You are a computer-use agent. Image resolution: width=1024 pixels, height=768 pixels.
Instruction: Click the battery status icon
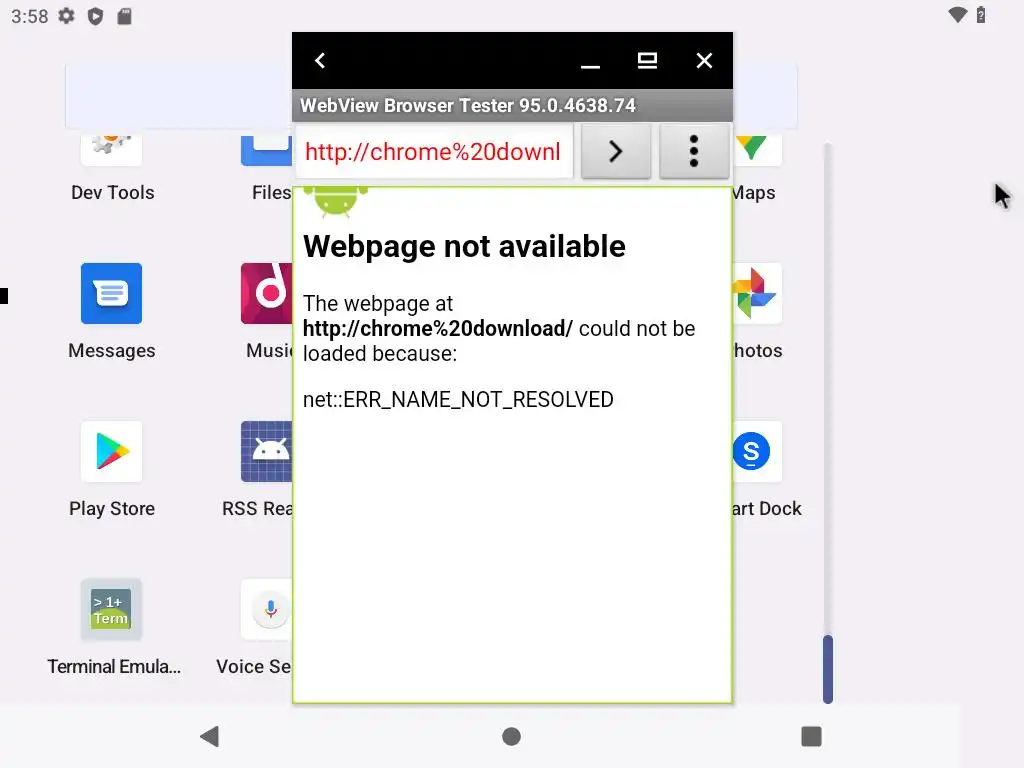coord(981,15)
